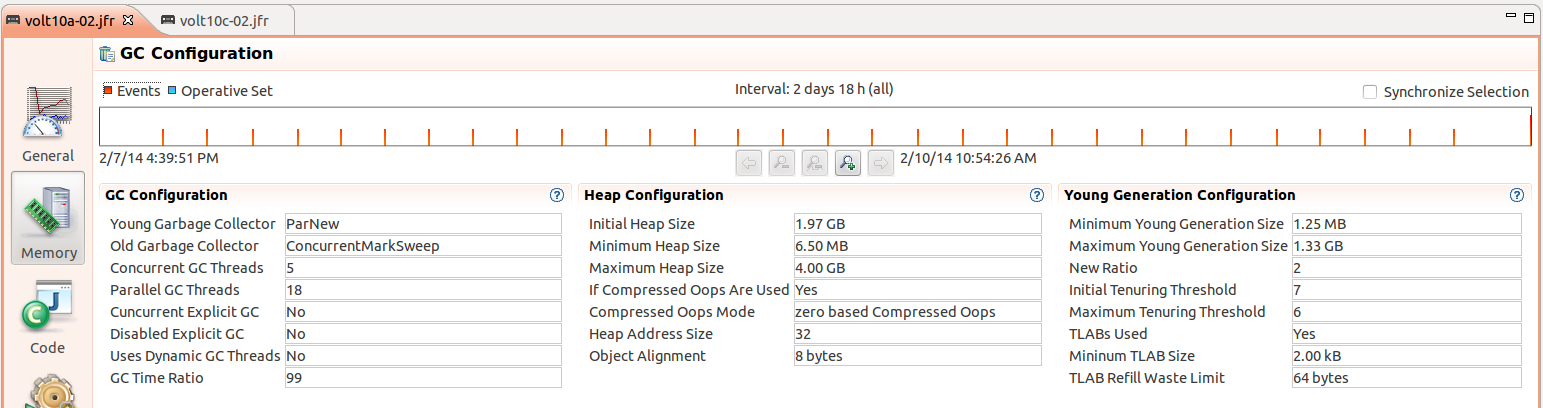The width and height of the screenshot is (1543, 408).
Task: Click inside the events timeline range
Action: click(816, 126)
